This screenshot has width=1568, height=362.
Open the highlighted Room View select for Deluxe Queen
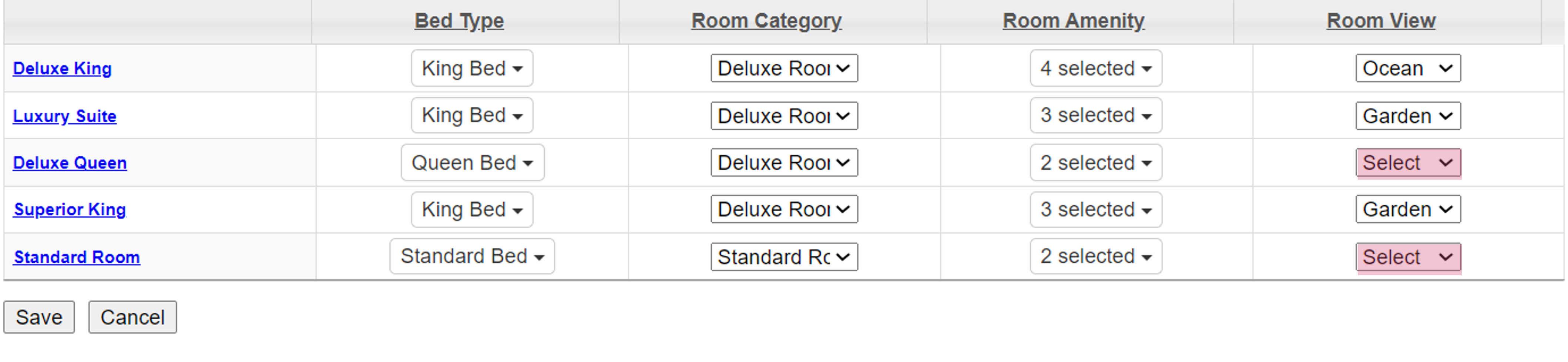[1408, 163]
